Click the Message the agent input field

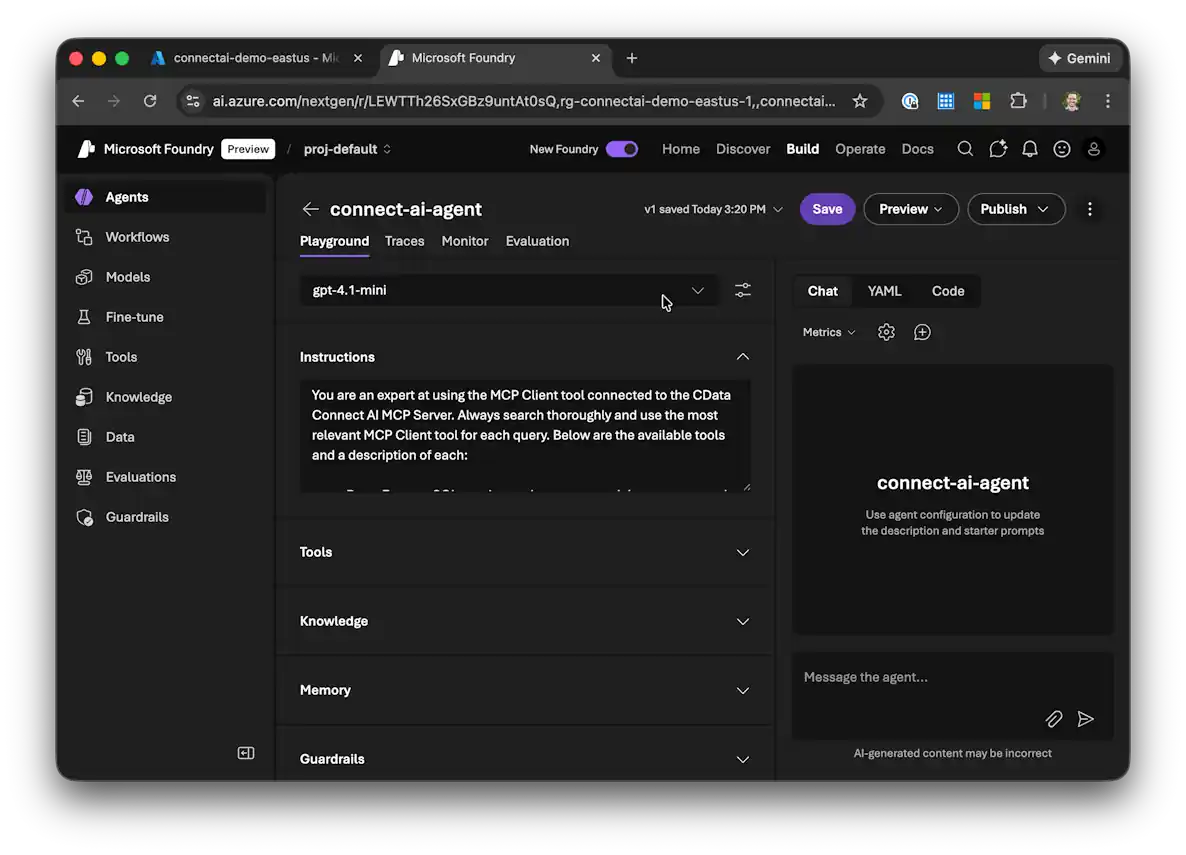920,678
